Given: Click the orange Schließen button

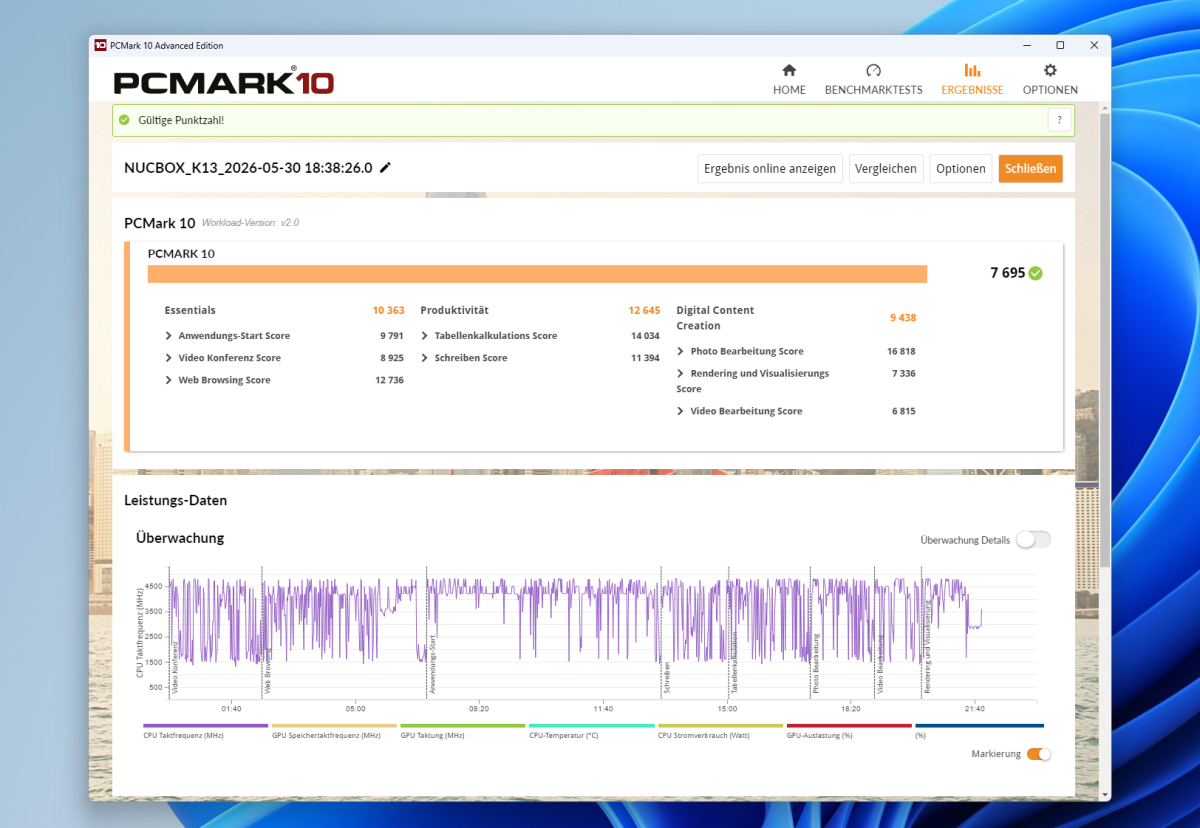Looking at the screenshot, I should [1031, 169].
